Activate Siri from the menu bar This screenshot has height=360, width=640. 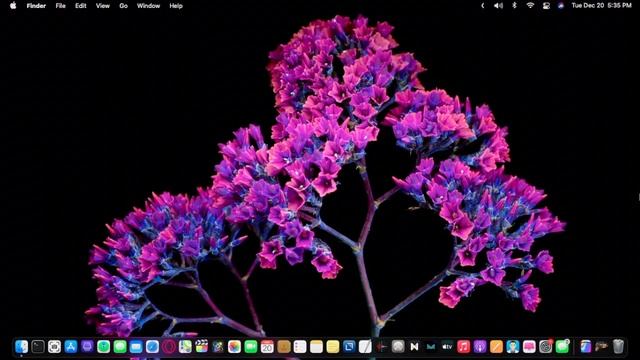click(x=561, y=6)
